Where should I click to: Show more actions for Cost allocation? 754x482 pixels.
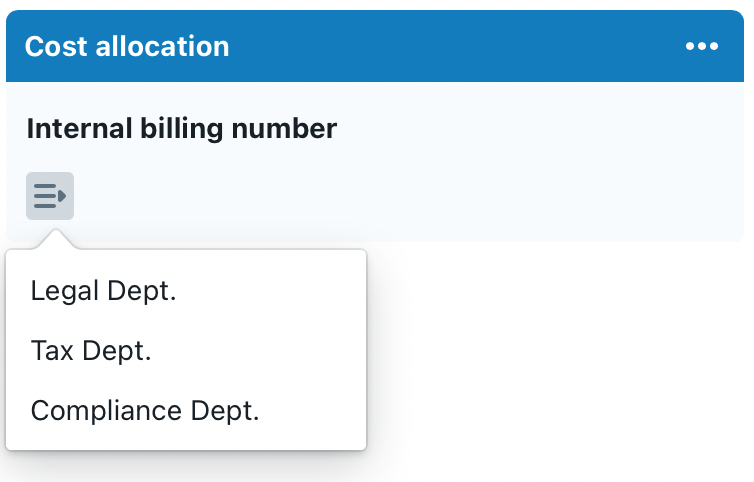point(701,47)
